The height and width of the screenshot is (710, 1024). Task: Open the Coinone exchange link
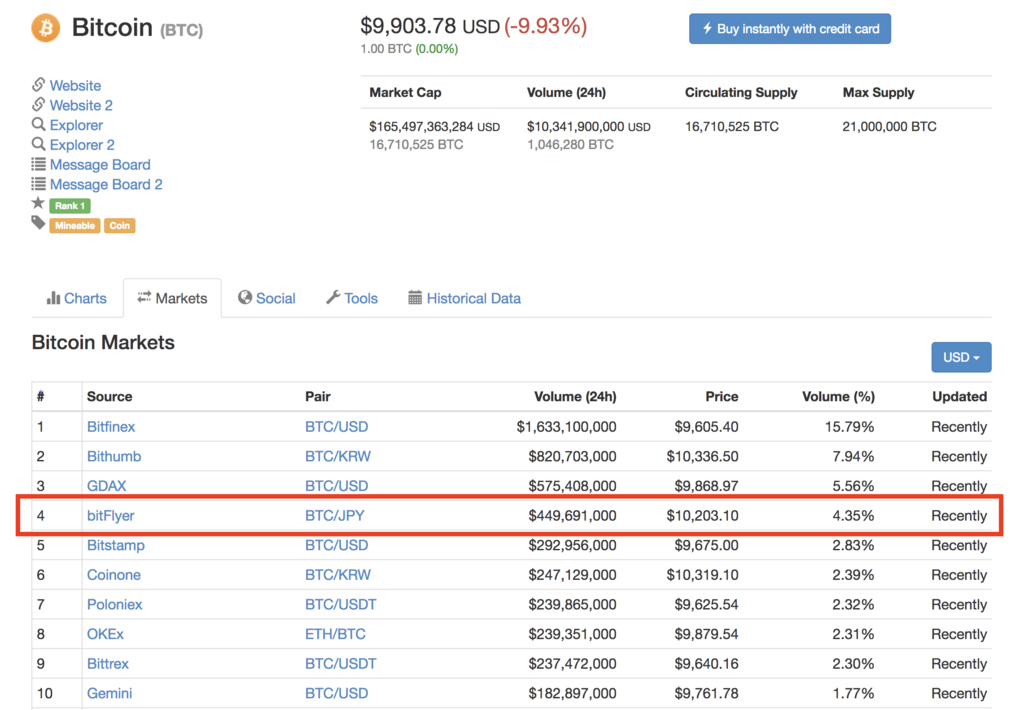coord(114,575)
